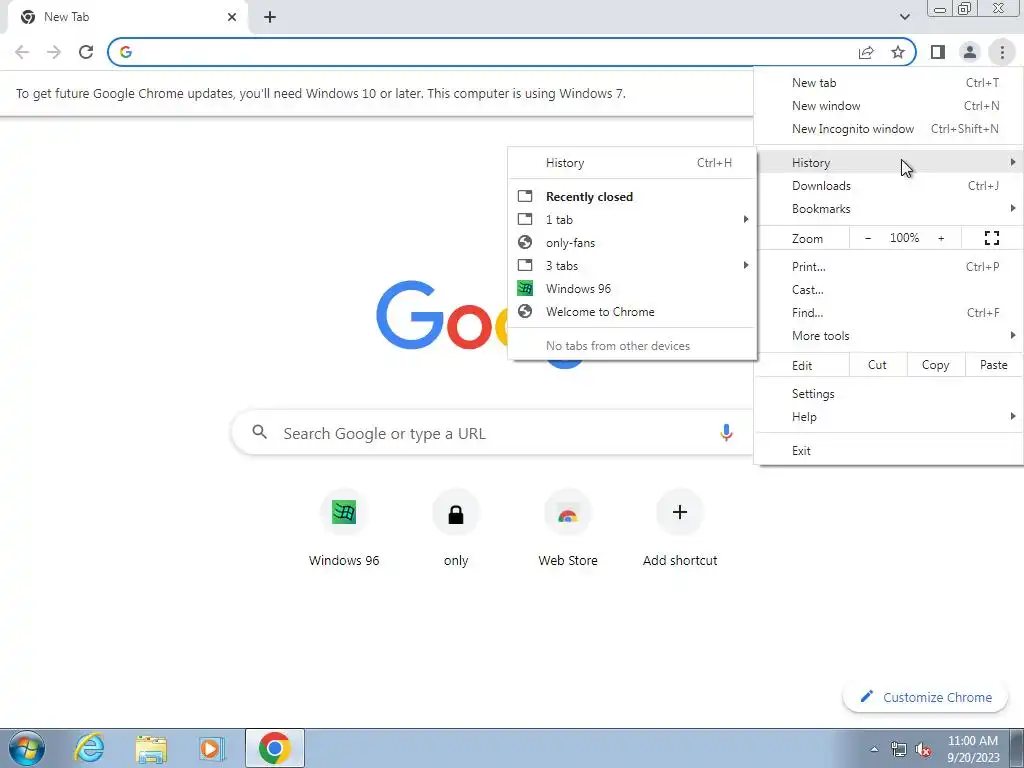Open Downloads from the menu
The height and width of the screenshot is (768, 1024).
click(889, 185)
